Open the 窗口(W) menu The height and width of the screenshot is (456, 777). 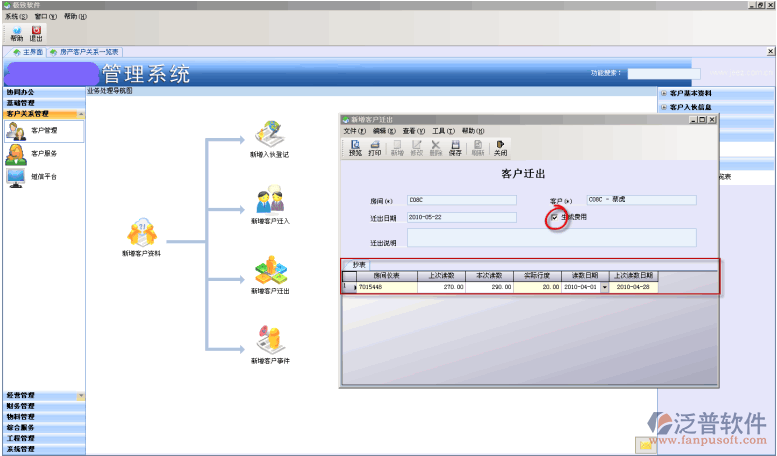(46, 16)
